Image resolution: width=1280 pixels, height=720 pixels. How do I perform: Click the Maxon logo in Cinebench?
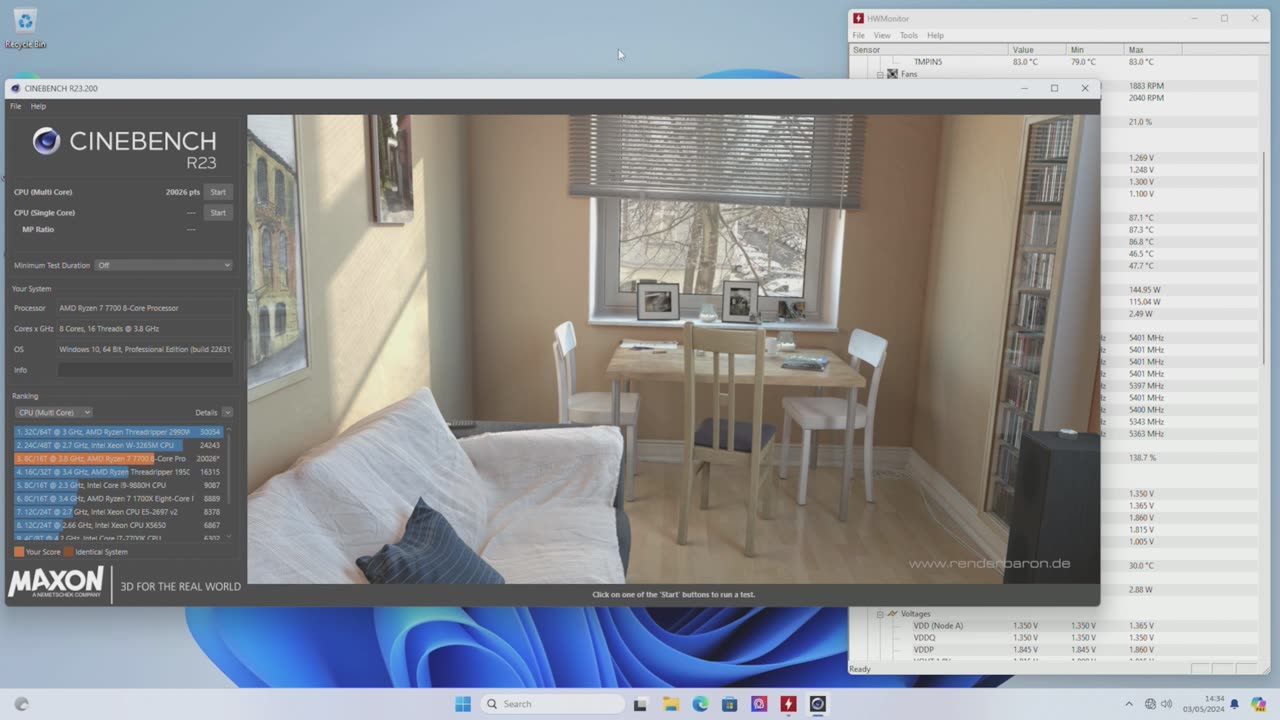click(x=56, y=582)
